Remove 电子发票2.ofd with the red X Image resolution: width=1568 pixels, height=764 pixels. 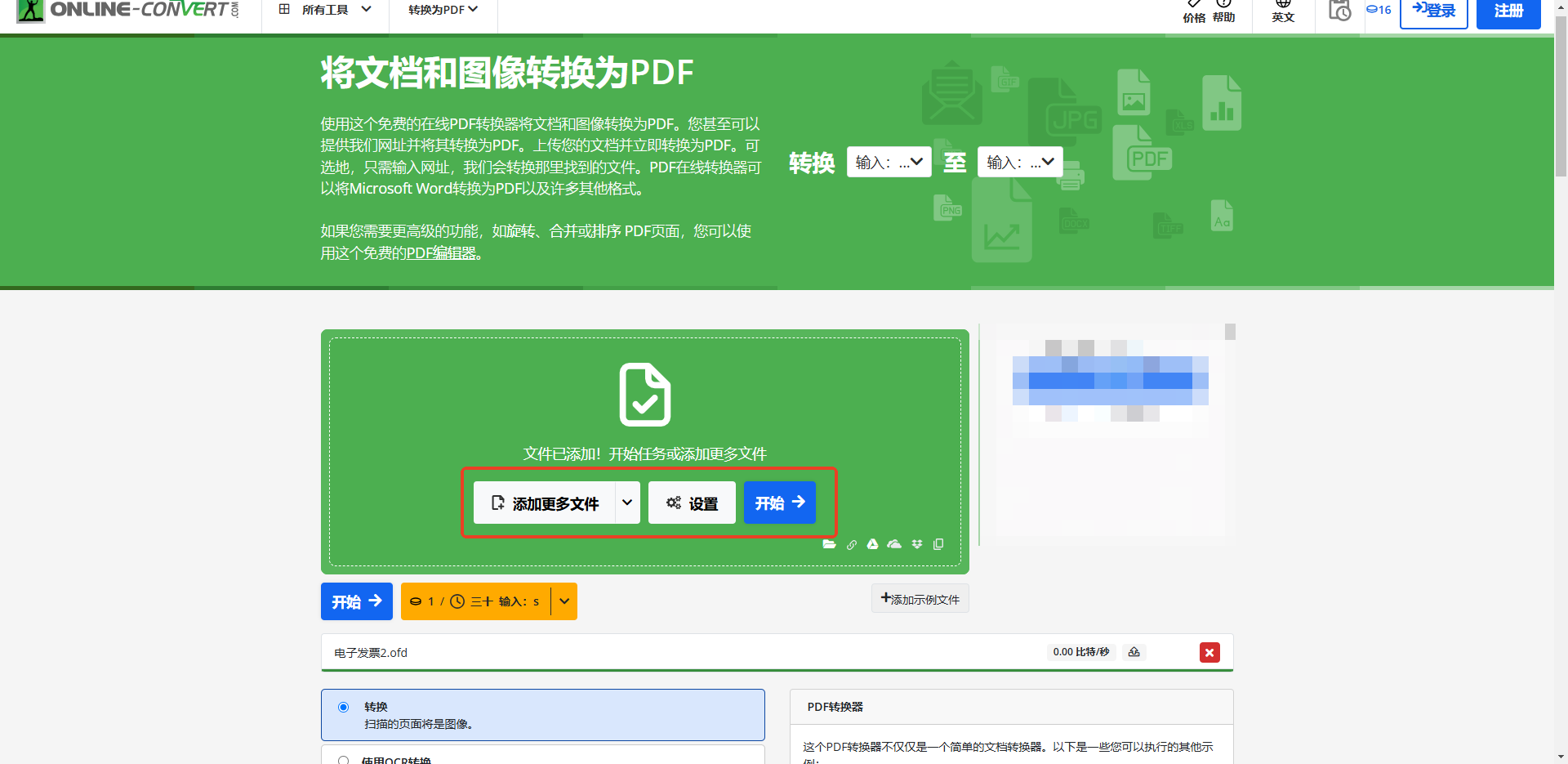1209,652
